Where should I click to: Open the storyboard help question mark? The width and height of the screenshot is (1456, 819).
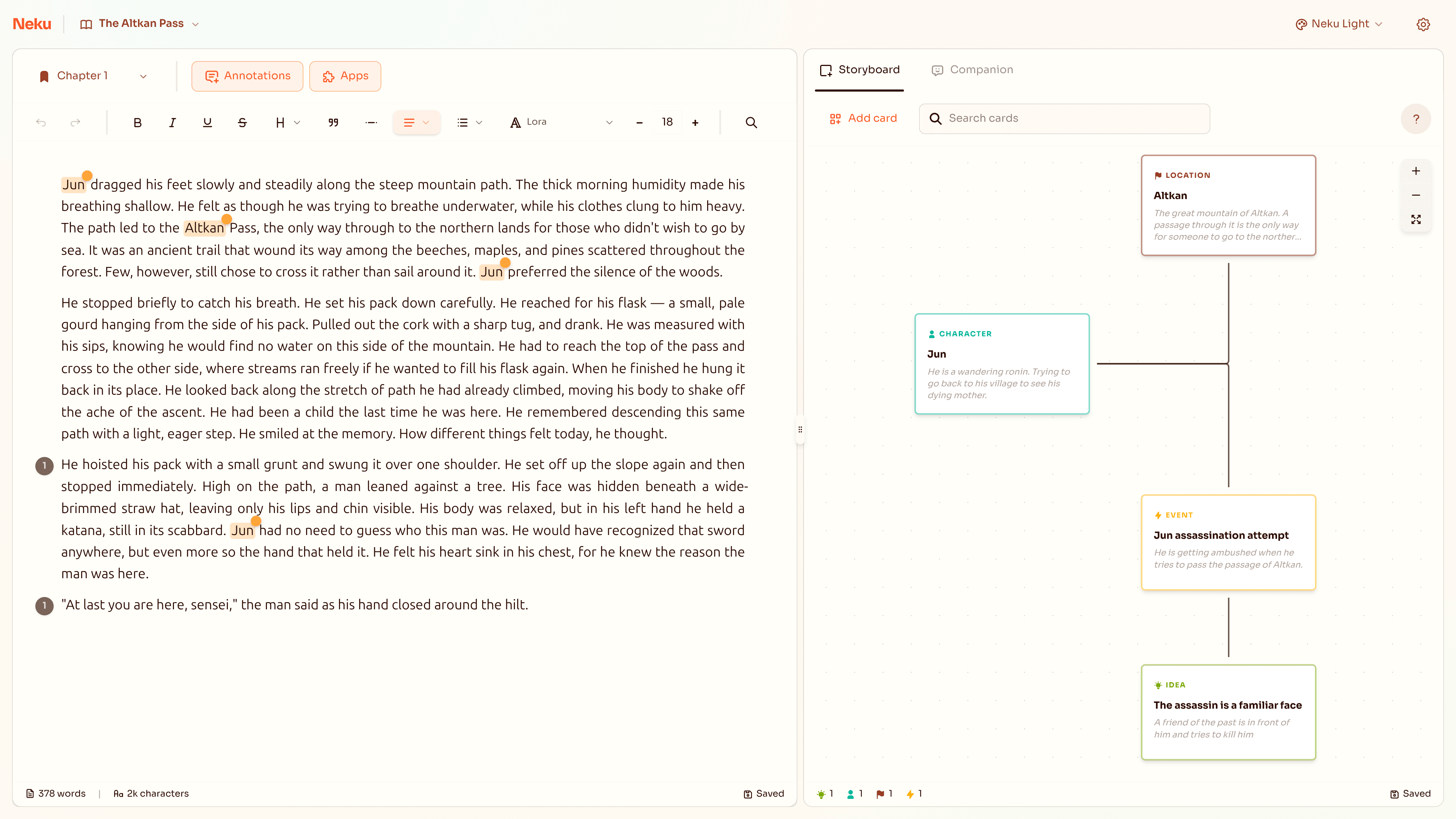pos(1416,119)
